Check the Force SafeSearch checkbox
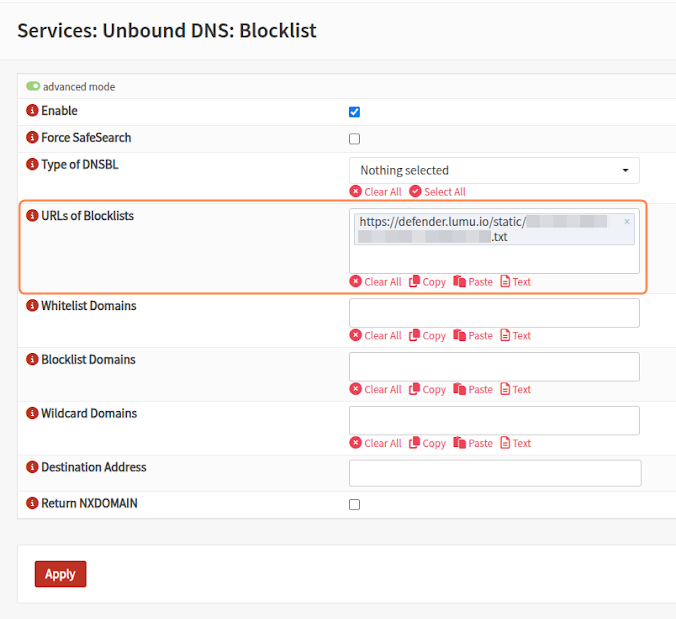This screenshot has width=676, height=619. click(354, 139)
